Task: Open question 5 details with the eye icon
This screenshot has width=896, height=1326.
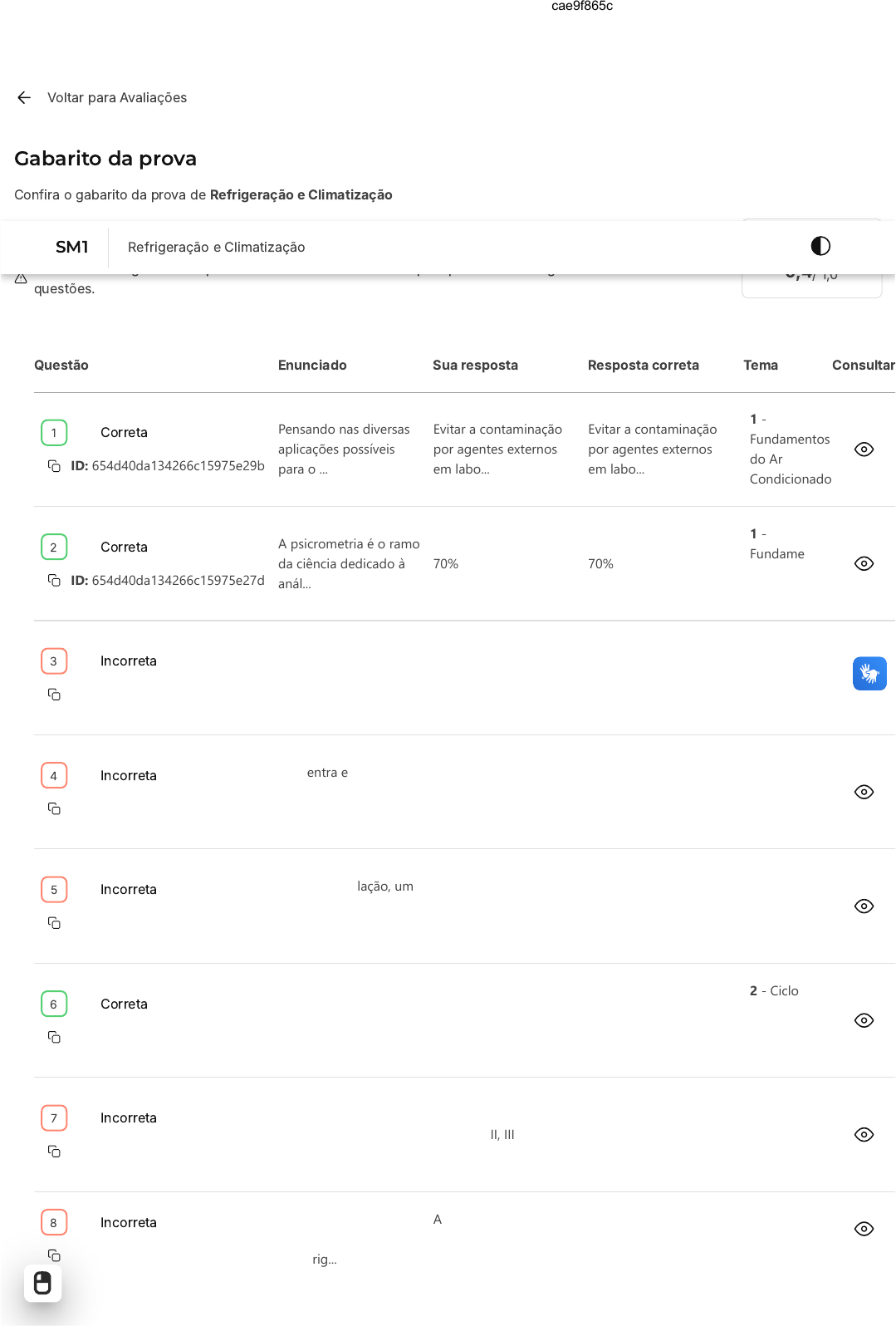Action: coord(864,906)
